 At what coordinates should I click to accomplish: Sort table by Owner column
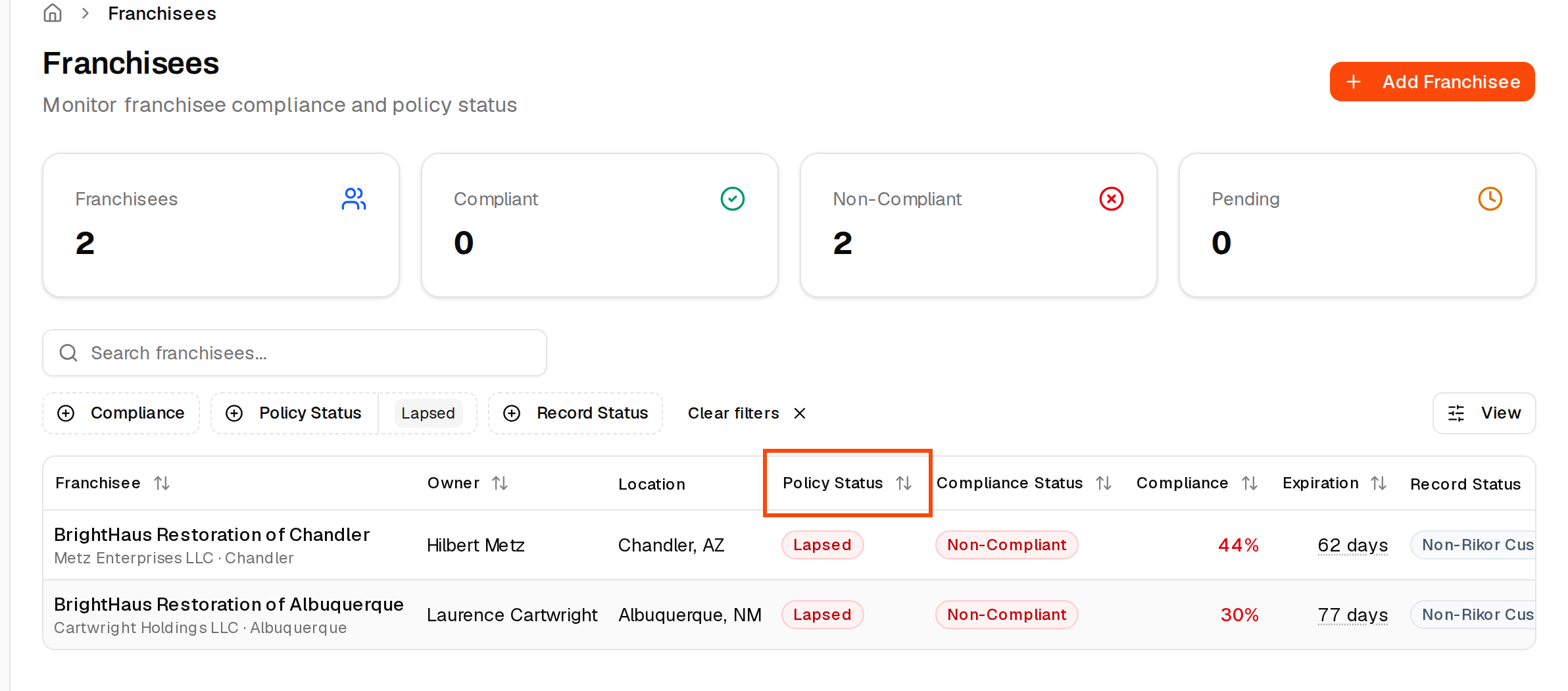(468, 483)
